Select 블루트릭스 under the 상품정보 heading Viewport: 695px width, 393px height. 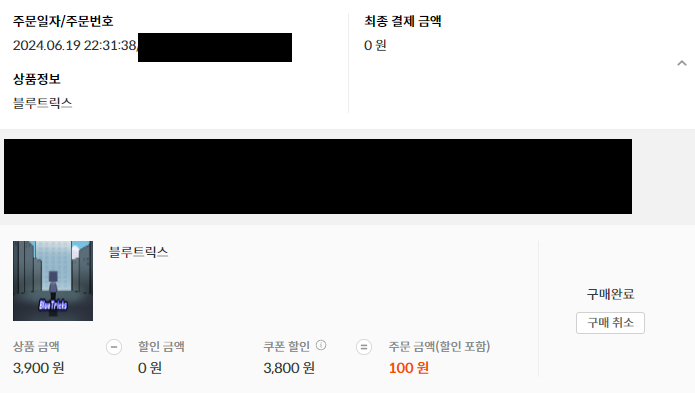click(x=43, y=103)
